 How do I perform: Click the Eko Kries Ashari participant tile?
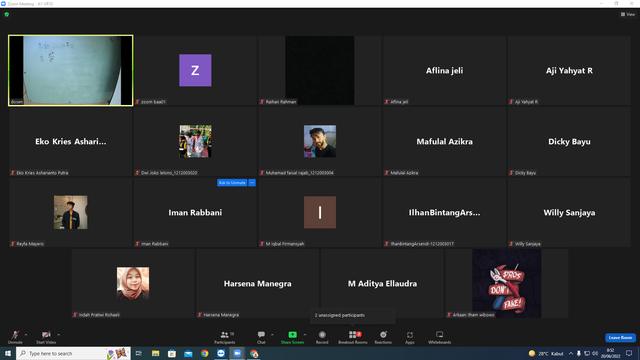point(71,141)
